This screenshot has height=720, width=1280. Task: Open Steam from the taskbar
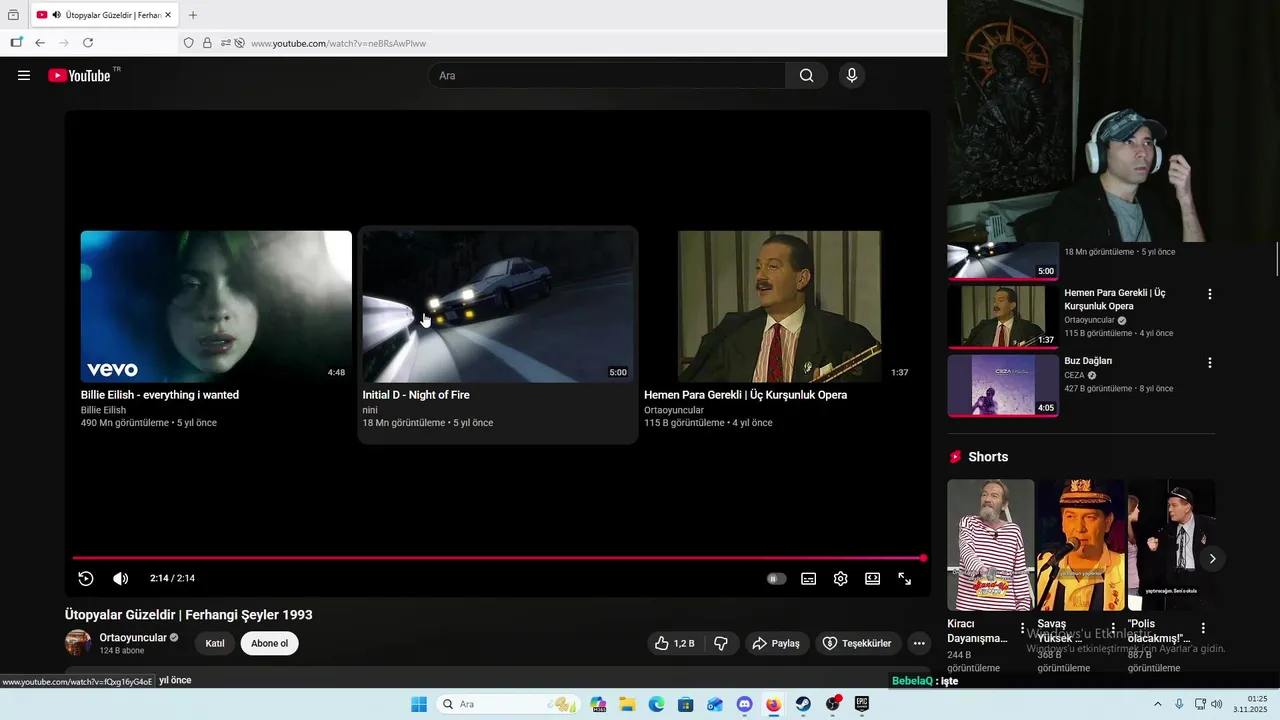tap(803, 704)
